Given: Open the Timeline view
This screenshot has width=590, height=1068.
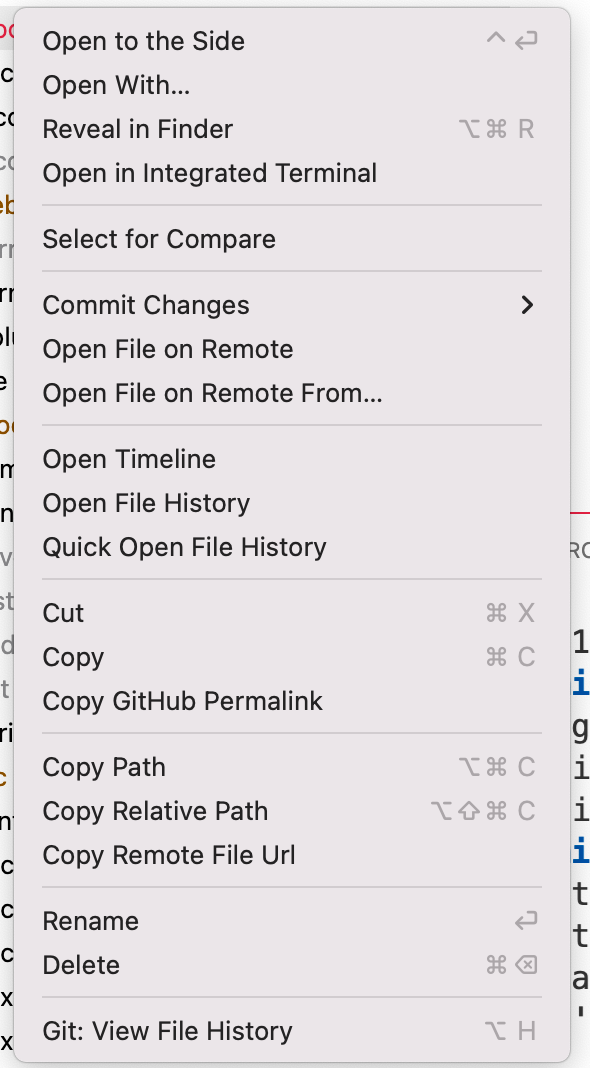Looking at the screenshot, I should coord(128,459).
